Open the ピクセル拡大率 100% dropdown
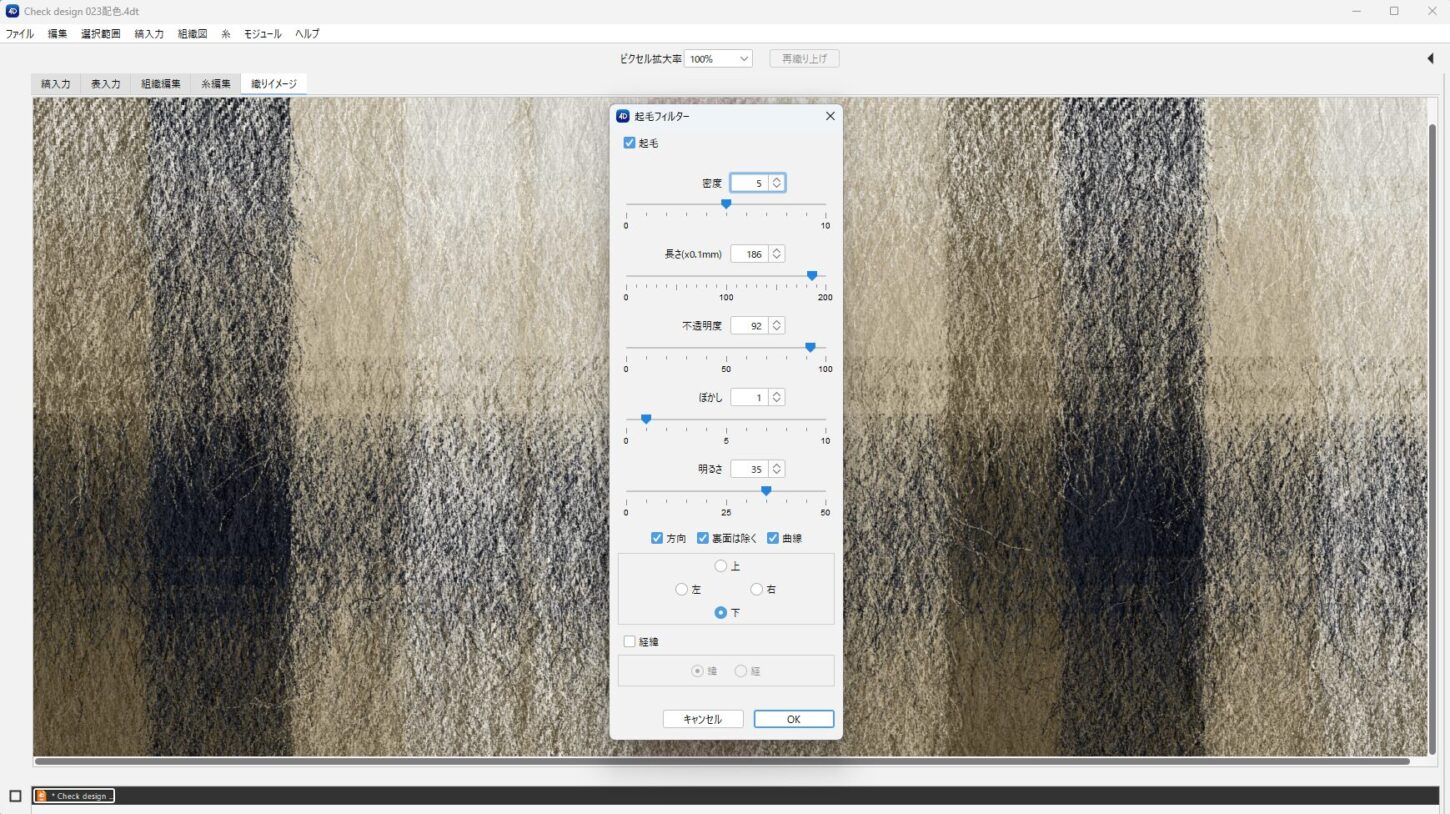1450x814 pixels. (x=718, y=59)
